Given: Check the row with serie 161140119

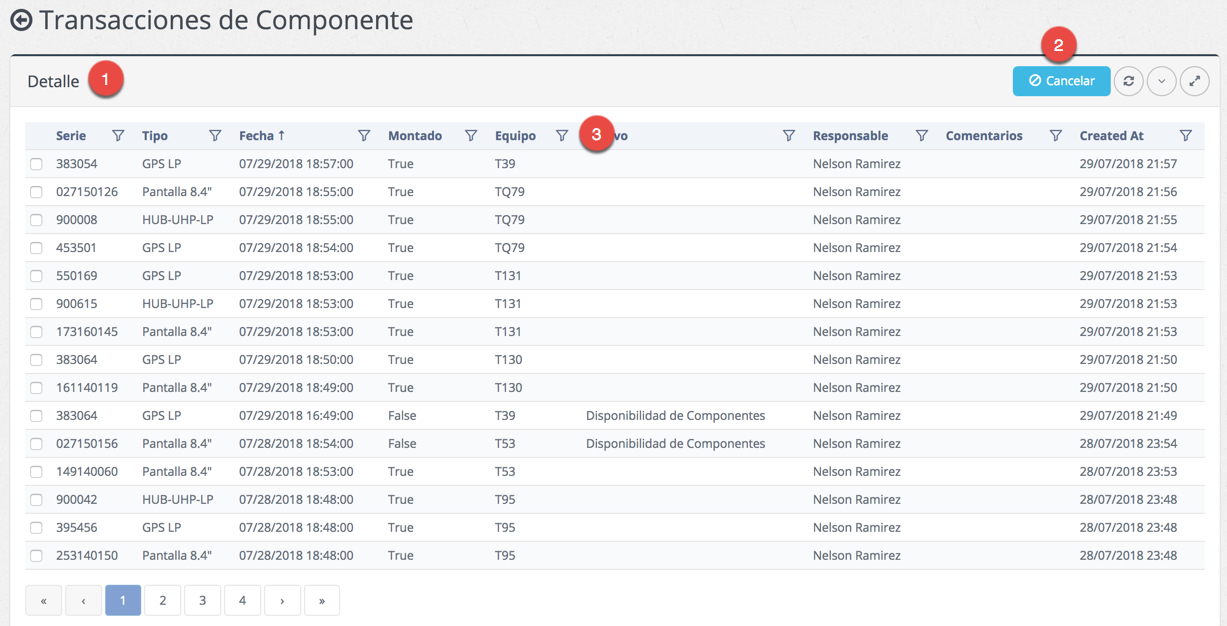Looking at the screenshot, I should (36, 388).
